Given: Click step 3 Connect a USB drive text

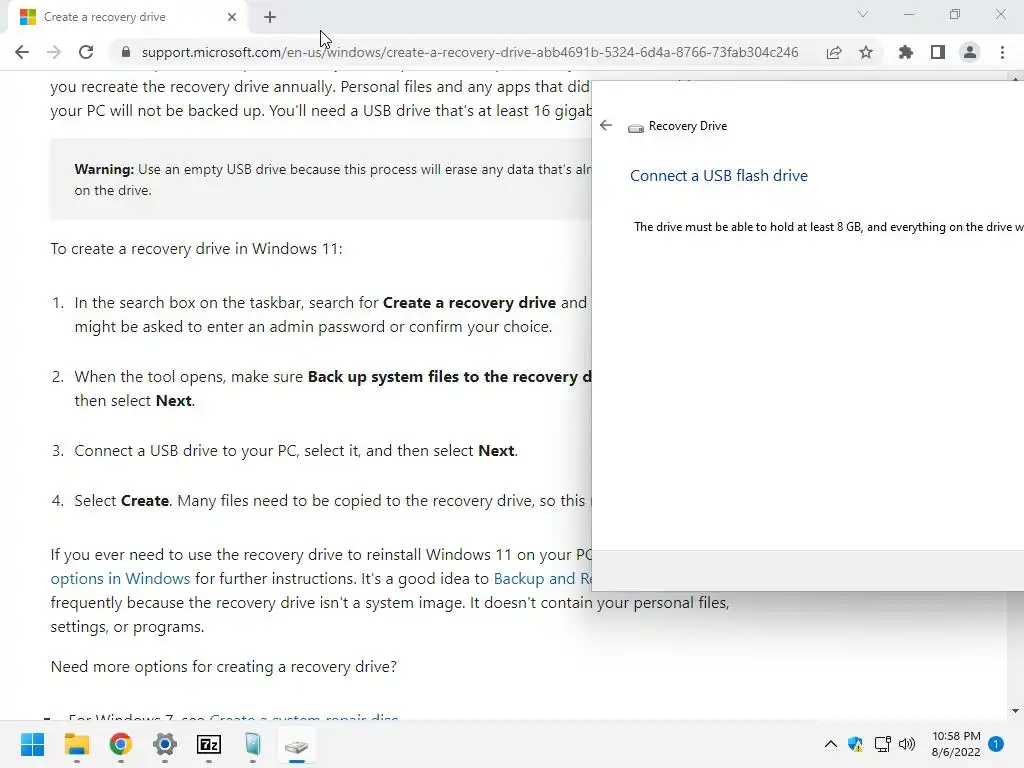Looking at the screenshot, I should [296, 451].
